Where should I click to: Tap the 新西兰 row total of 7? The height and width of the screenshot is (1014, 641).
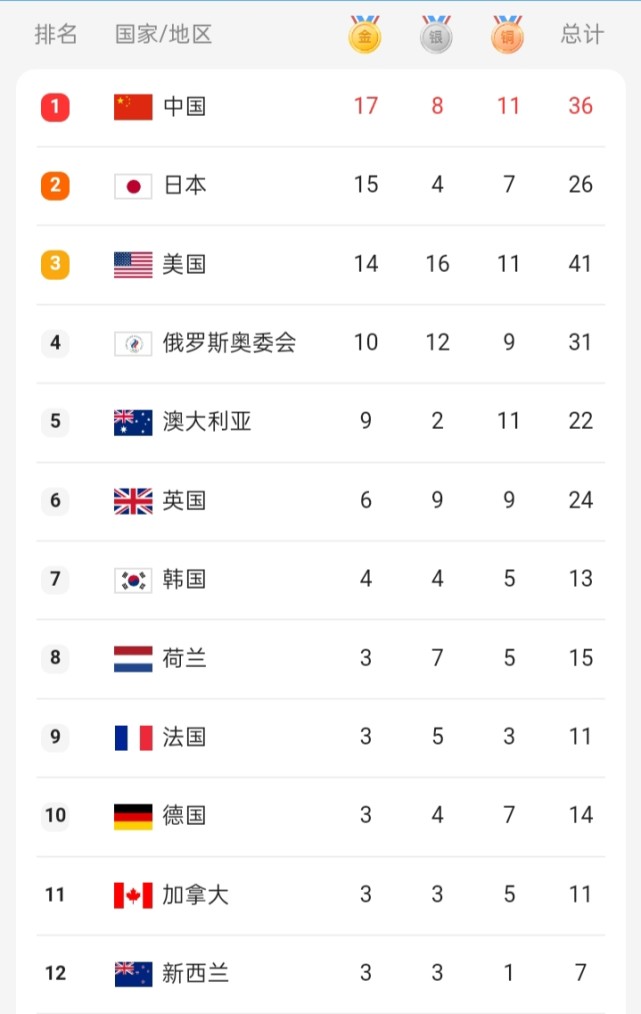[581, 972]
